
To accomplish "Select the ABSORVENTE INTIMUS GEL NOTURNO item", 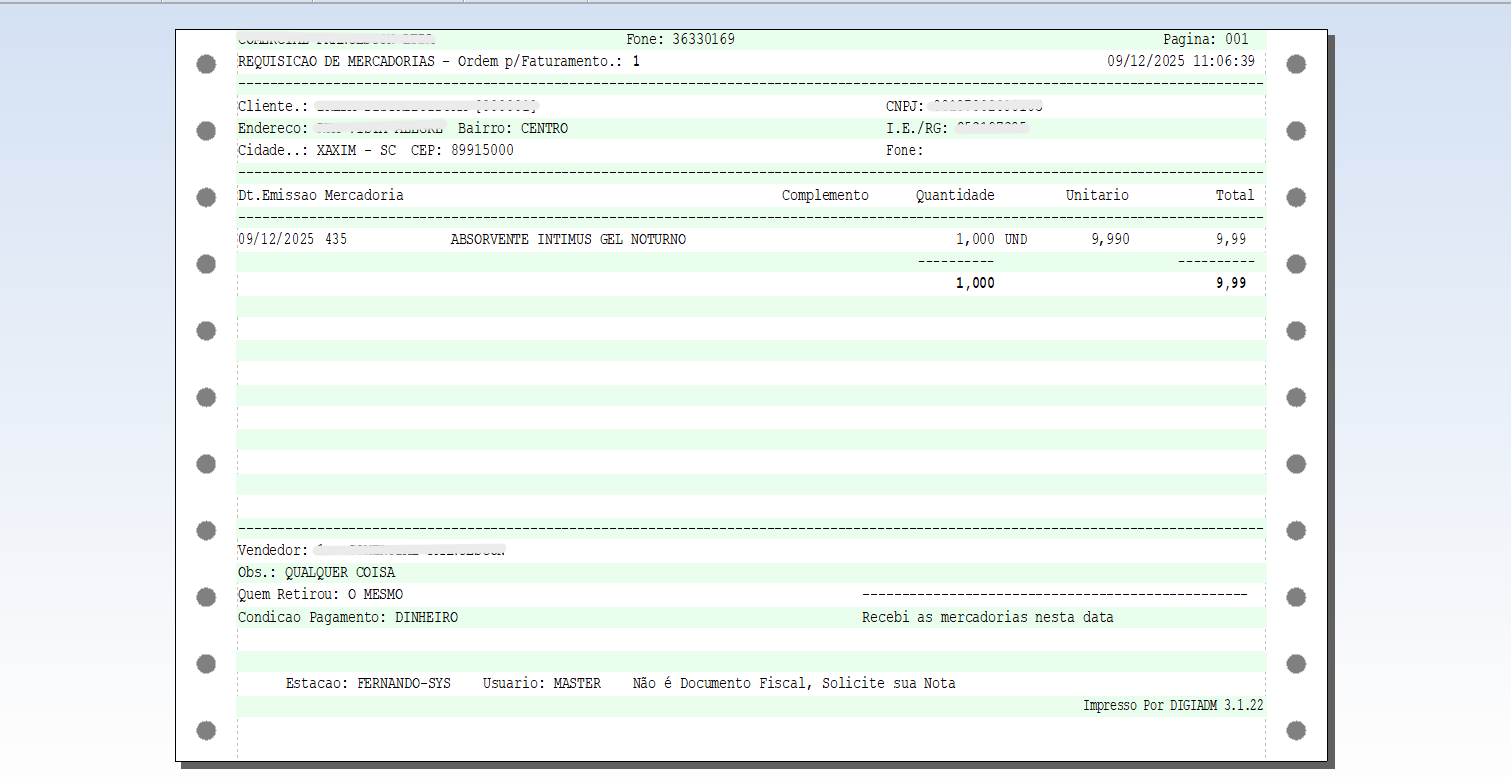I will 568,239.
